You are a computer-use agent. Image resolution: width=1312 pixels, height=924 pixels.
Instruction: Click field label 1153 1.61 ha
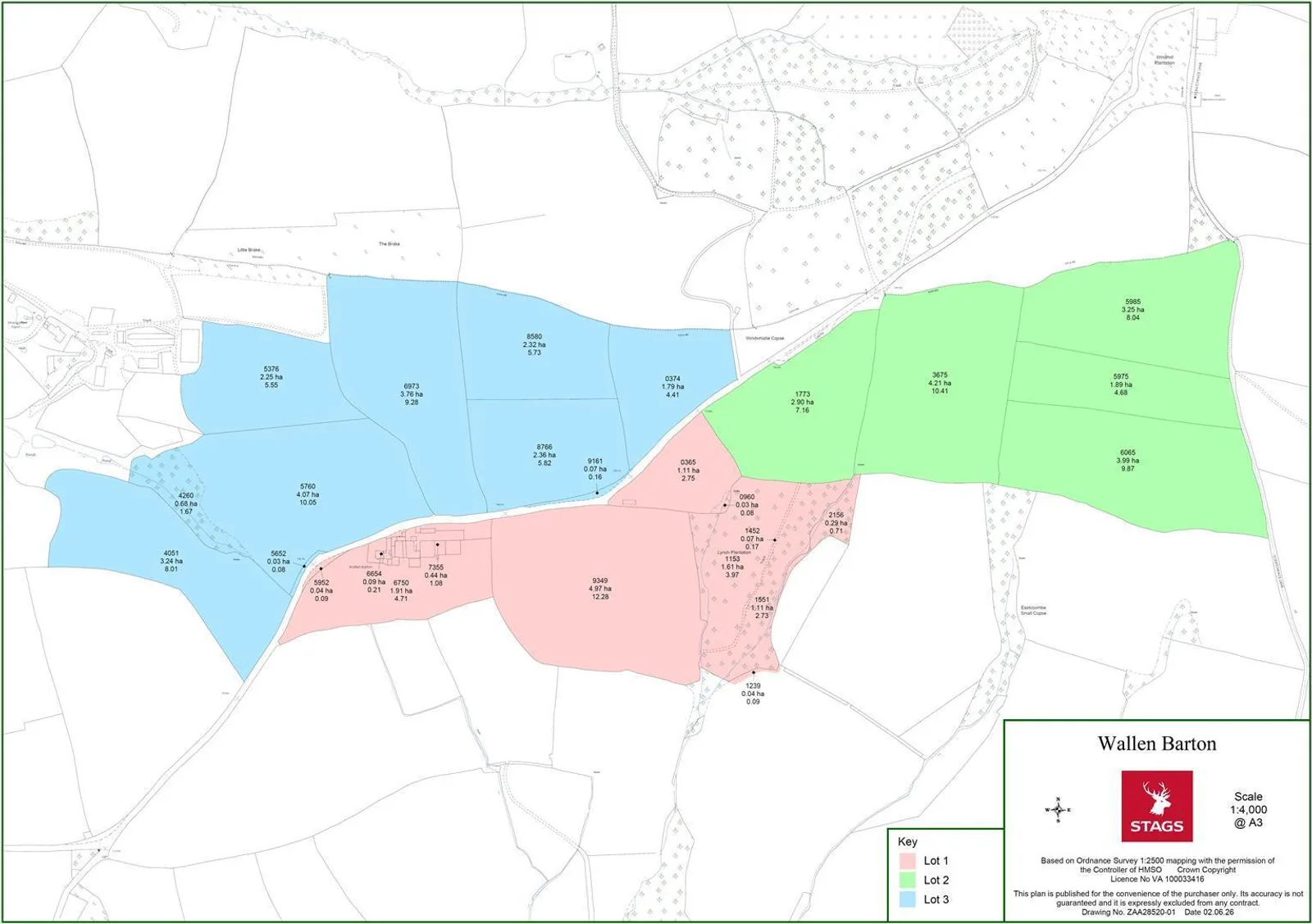coord(732,567)
